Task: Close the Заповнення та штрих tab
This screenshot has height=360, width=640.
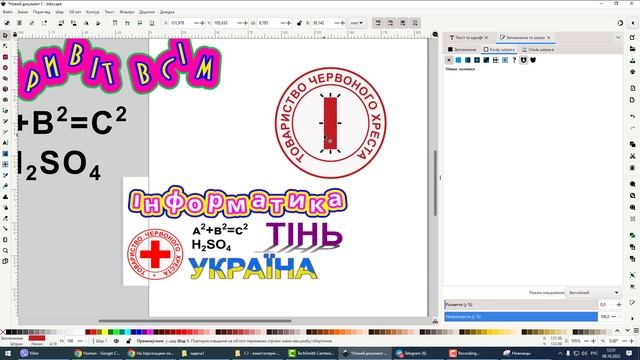Action: tap(549, 38)
